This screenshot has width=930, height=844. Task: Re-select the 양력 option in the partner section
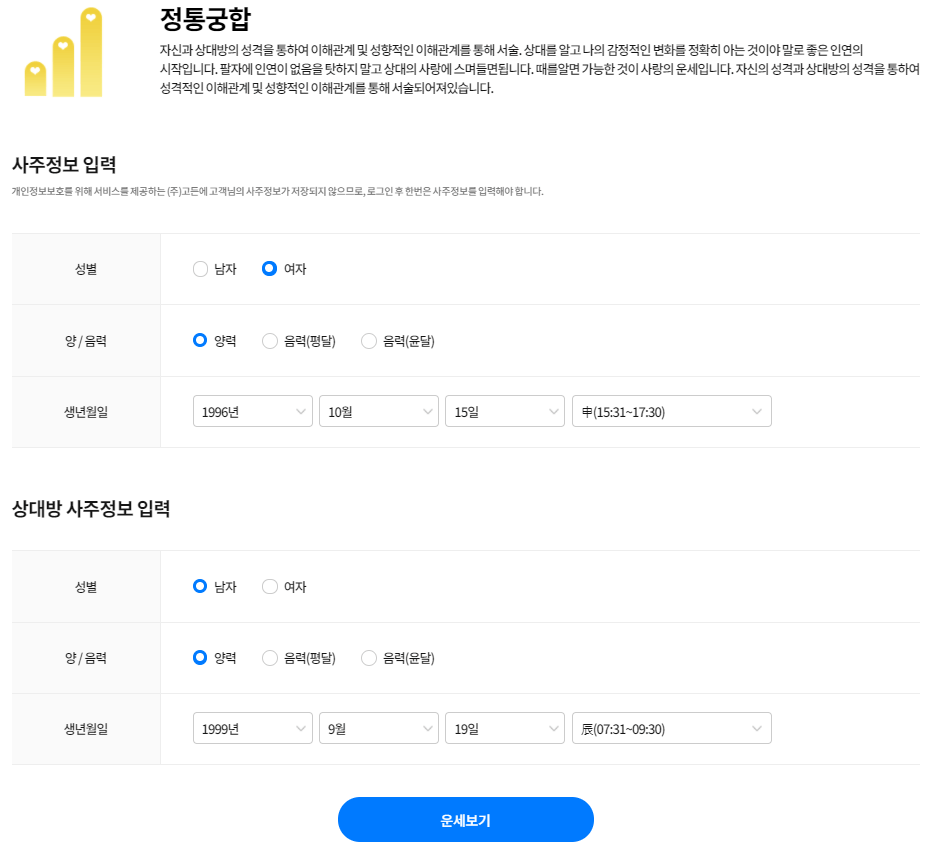coord(200,657)
